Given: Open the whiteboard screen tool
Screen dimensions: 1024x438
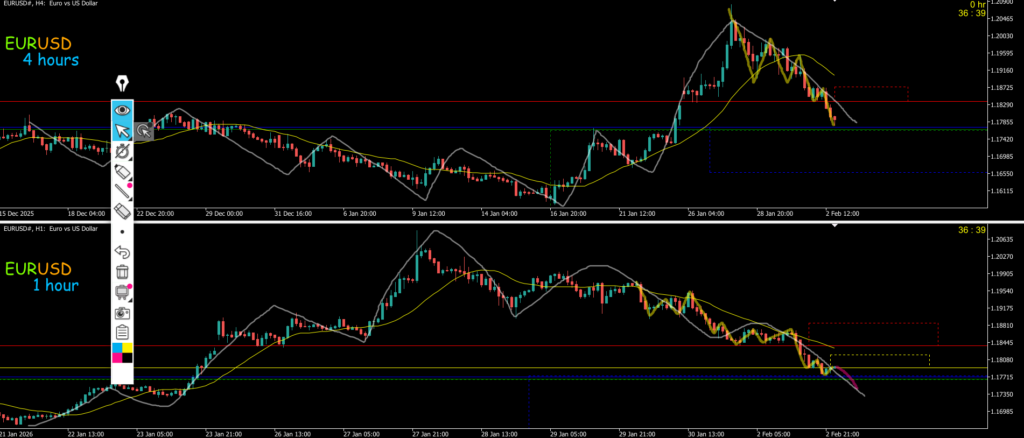Looking at the screenshot, I should tap(122, 292).
